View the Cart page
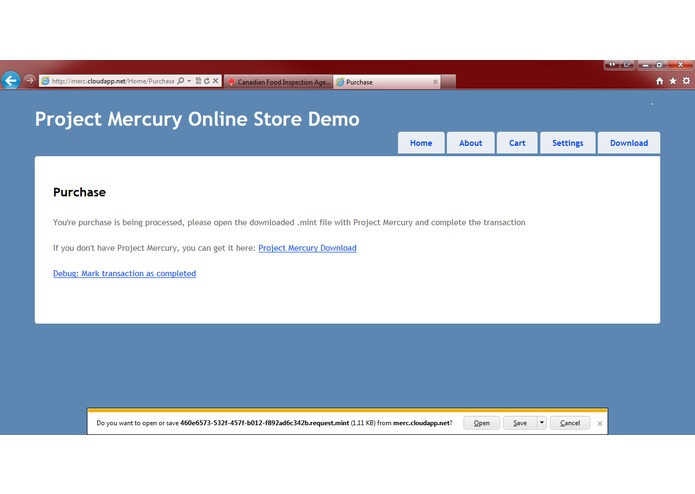The image size is (695, 494). tap(517, 143)
